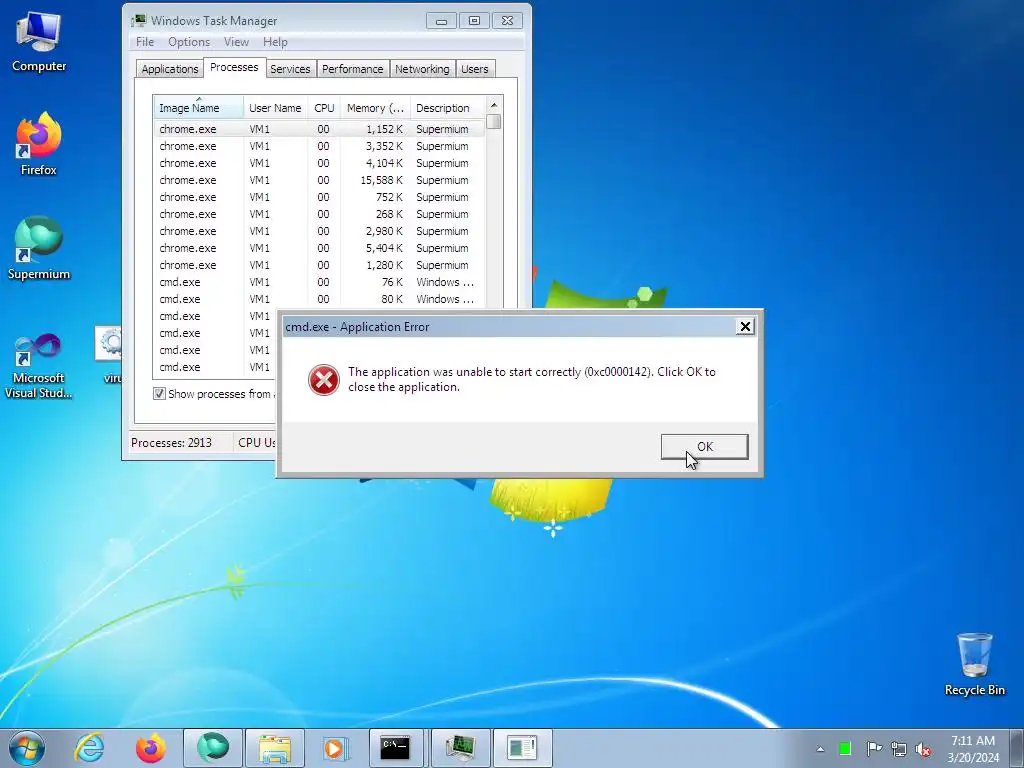
Task: Select the Processes tab
Action: (x=234, y=67)
